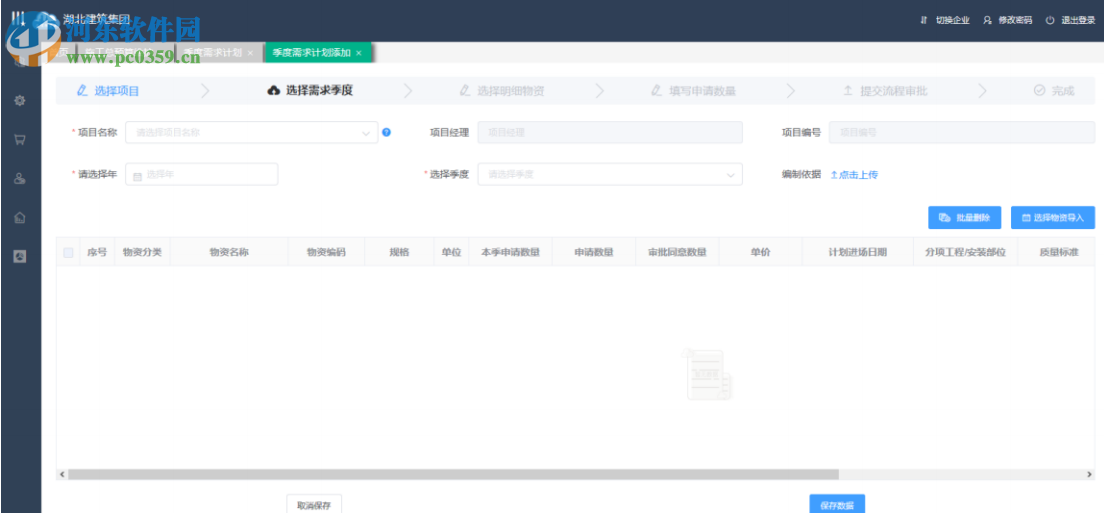
Task: Click the scrollbar left arrow
Action: click(62, 474)
